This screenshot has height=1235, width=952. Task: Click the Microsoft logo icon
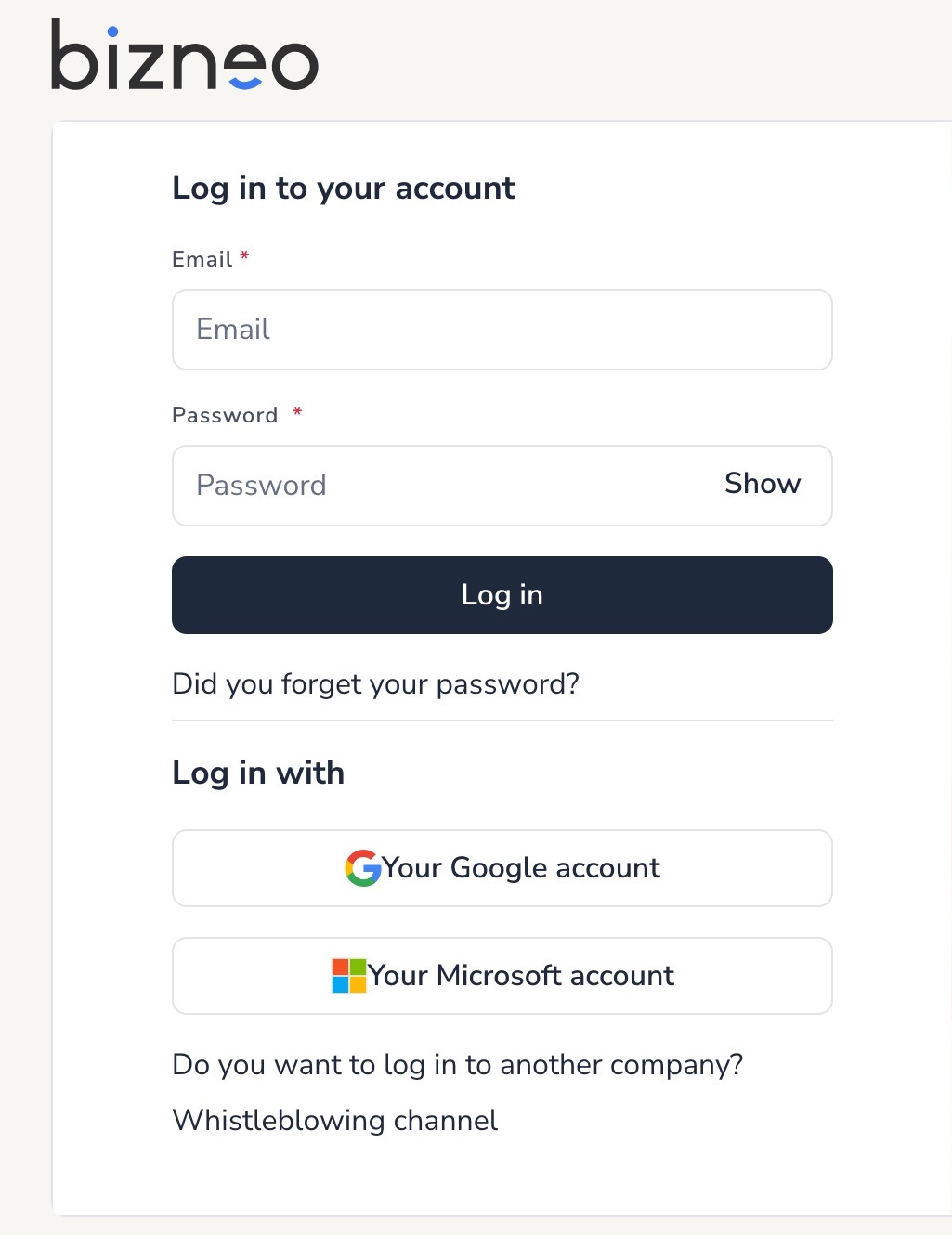click(349, 976)
